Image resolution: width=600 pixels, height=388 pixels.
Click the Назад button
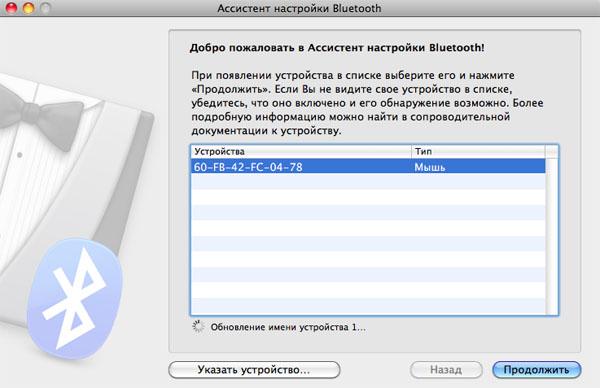[x=446, y=370]
